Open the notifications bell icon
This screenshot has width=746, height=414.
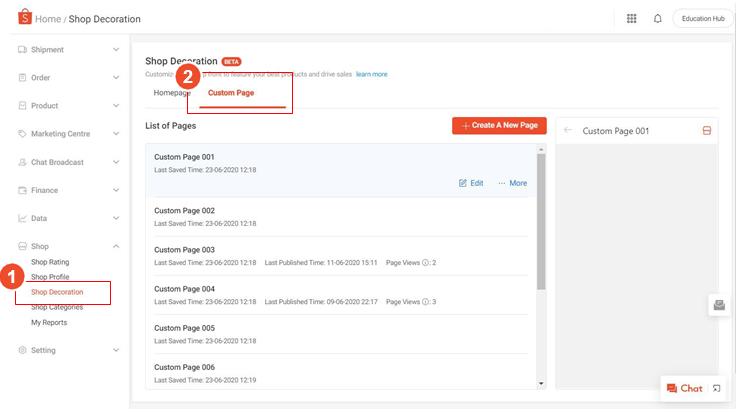[657, 18]
